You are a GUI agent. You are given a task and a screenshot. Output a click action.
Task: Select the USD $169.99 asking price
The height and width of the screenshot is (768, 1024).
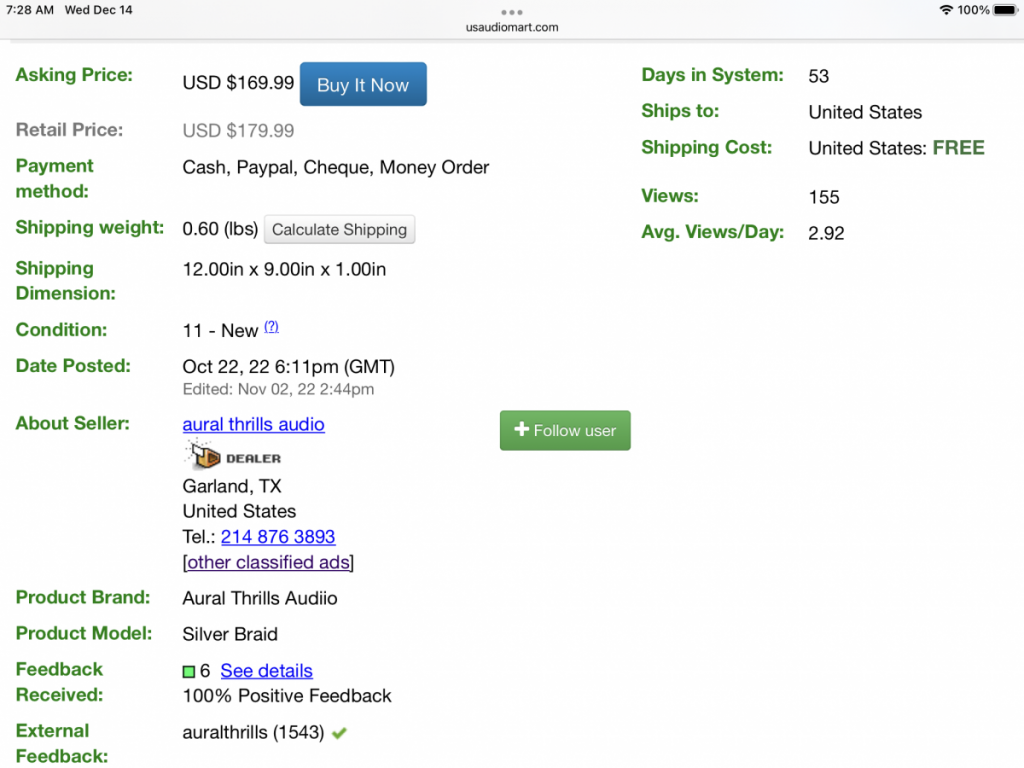(x=238, y=83)
